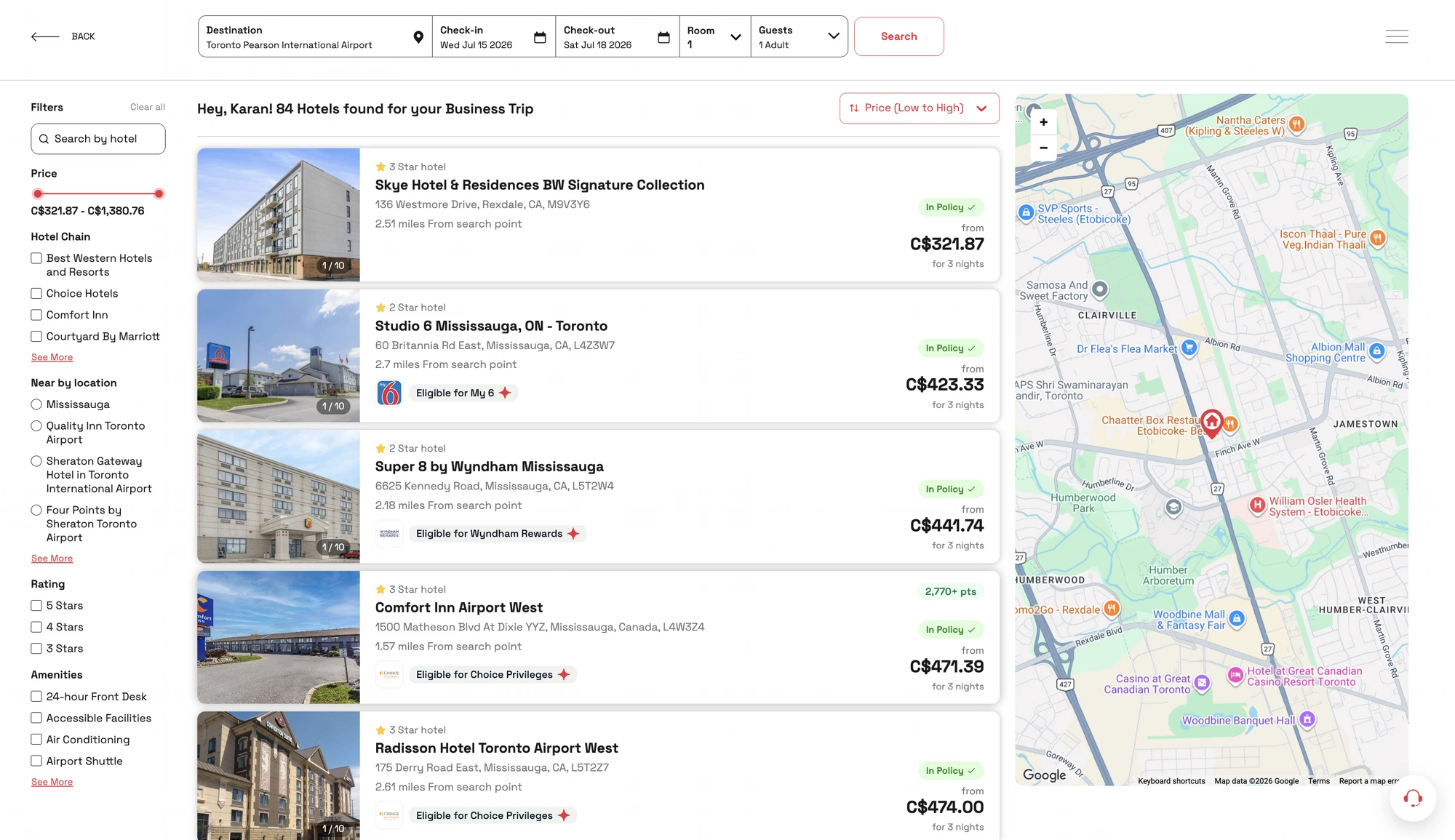The width and height of the screenshot is (1455, 840).
Task: Click the BACK link text
Action: point(83,36)
